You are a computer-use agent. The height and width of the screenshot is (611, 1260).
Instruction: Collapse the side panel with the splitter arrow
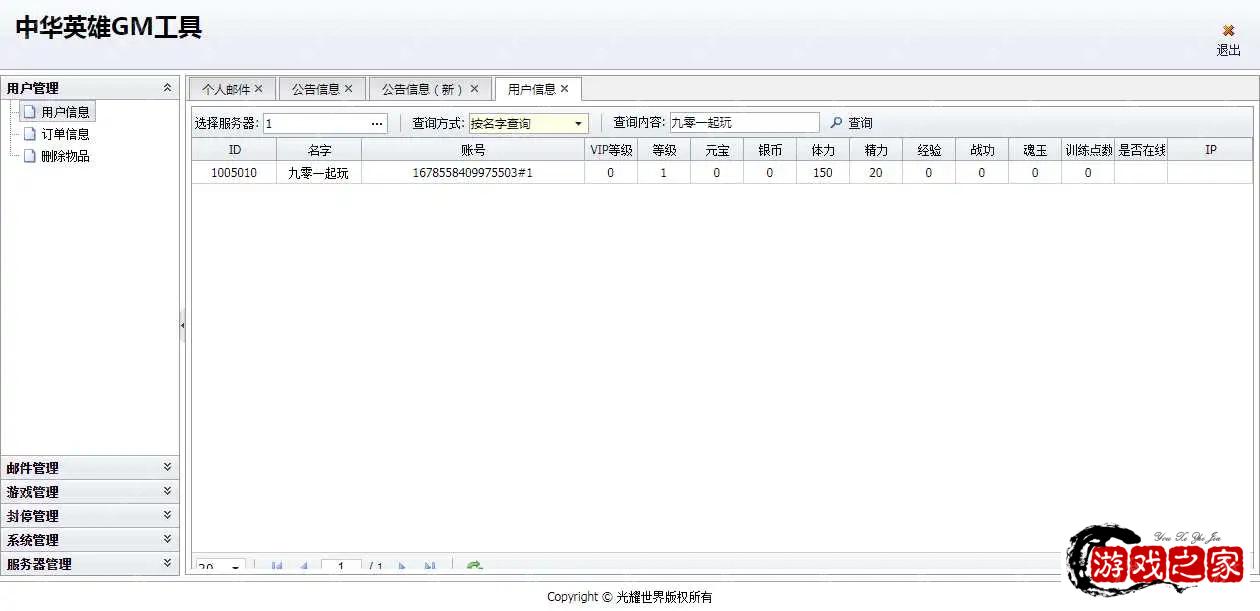(x=182, y=325)
